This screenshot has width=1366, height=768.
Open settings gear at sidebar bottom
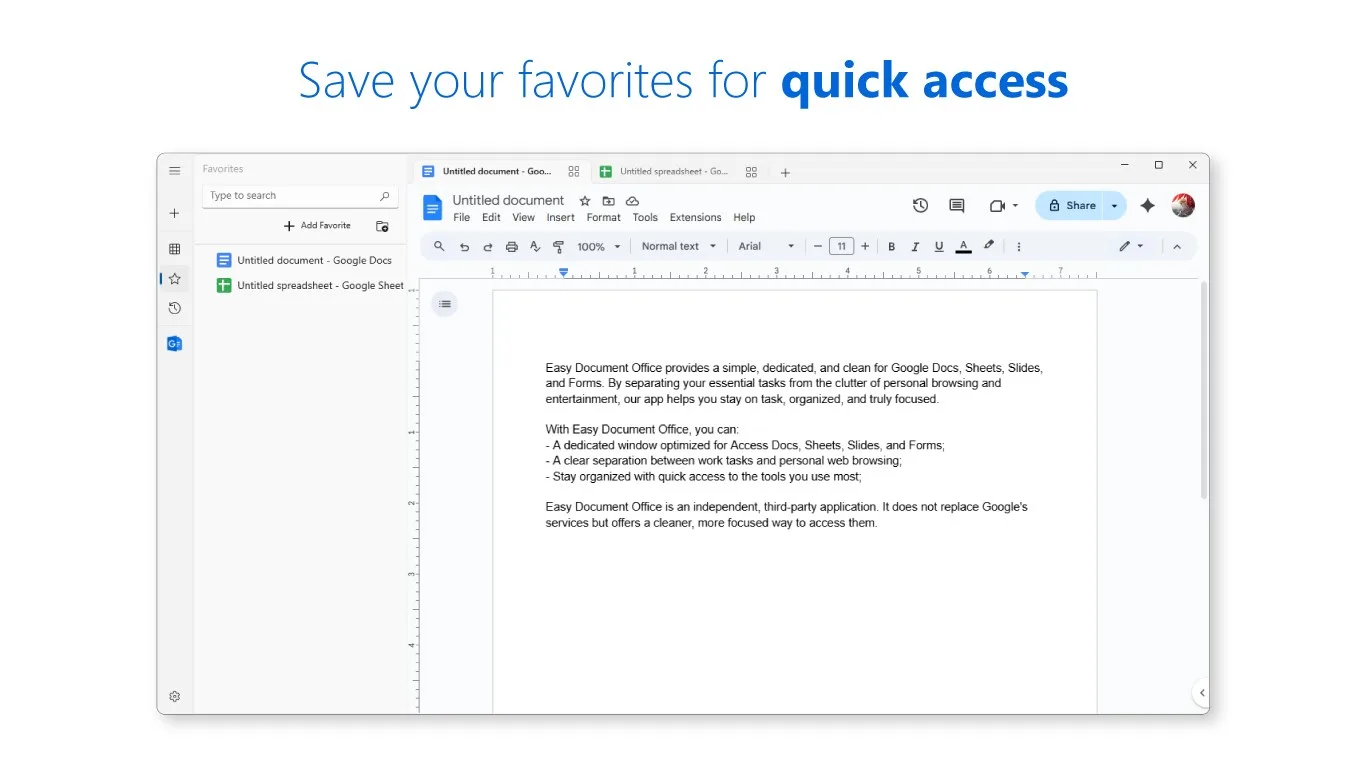[x=174, y=696]
